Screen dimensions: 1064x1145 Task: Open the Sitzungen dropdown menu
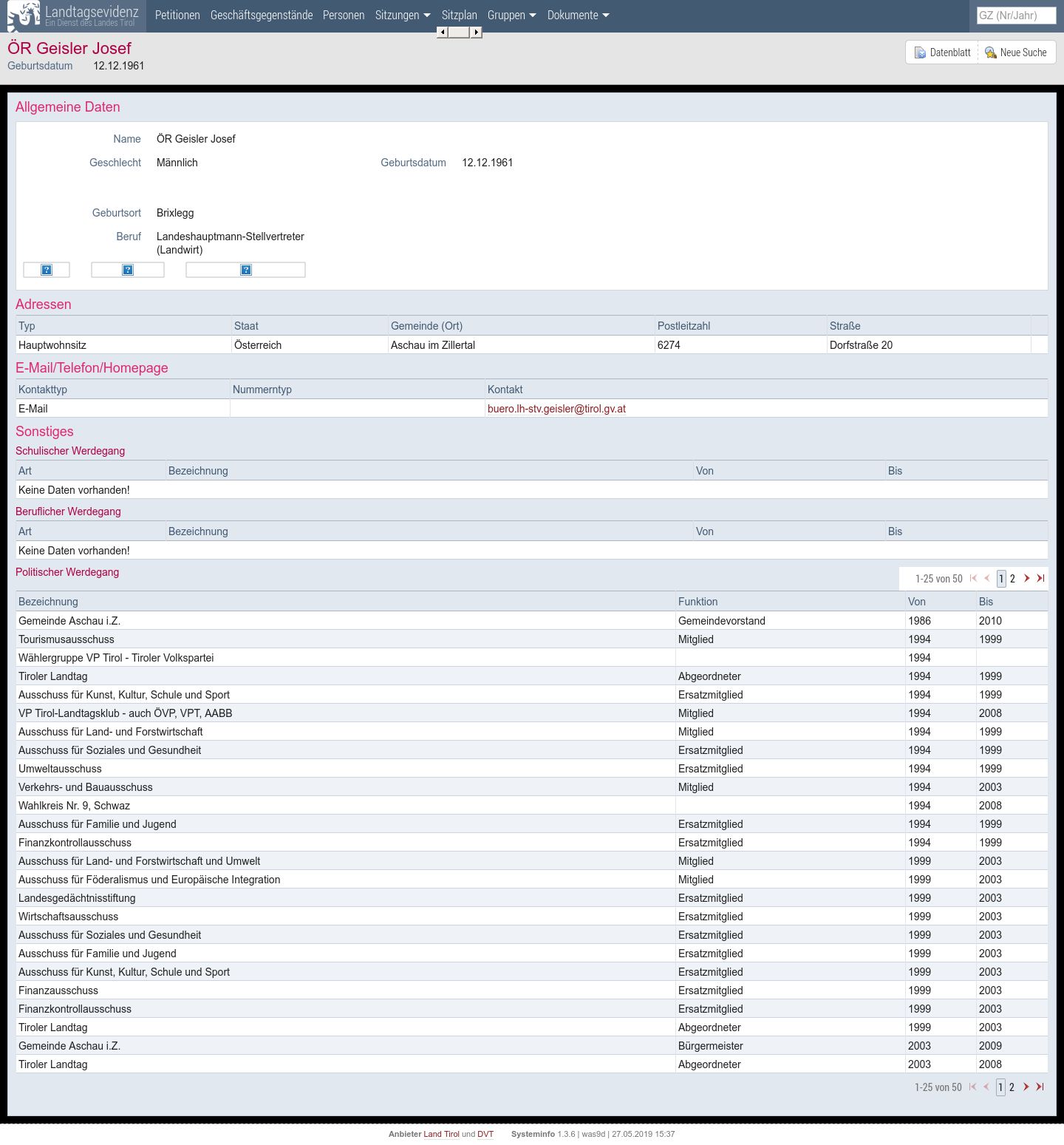pyautogui.click(x=403, y=16)
